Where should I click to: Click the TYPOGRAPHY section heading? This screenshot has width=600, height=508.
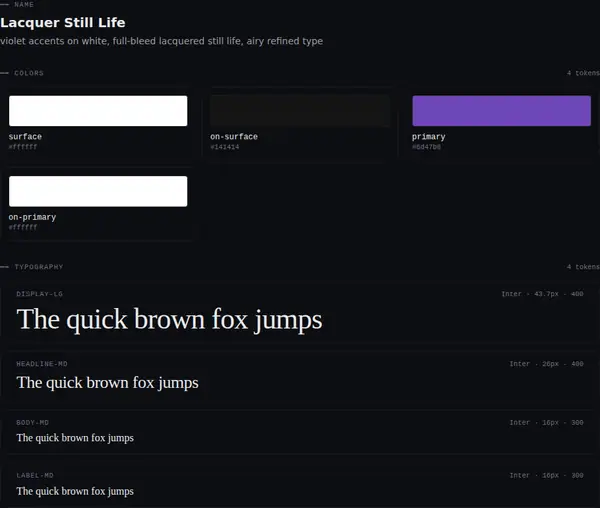click(39, 267)
